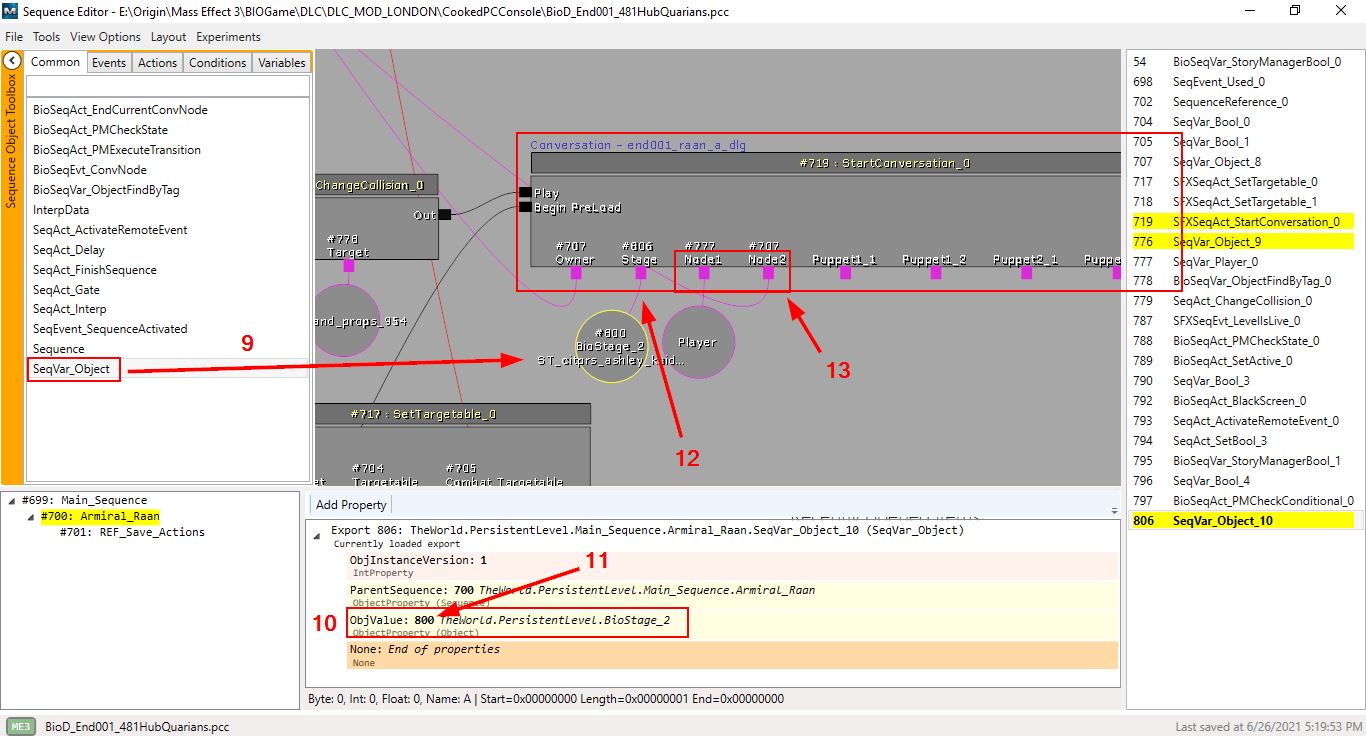Collapse the toolbox panel using the chevron icon
1366x736 pixels.
coord(11,60)
